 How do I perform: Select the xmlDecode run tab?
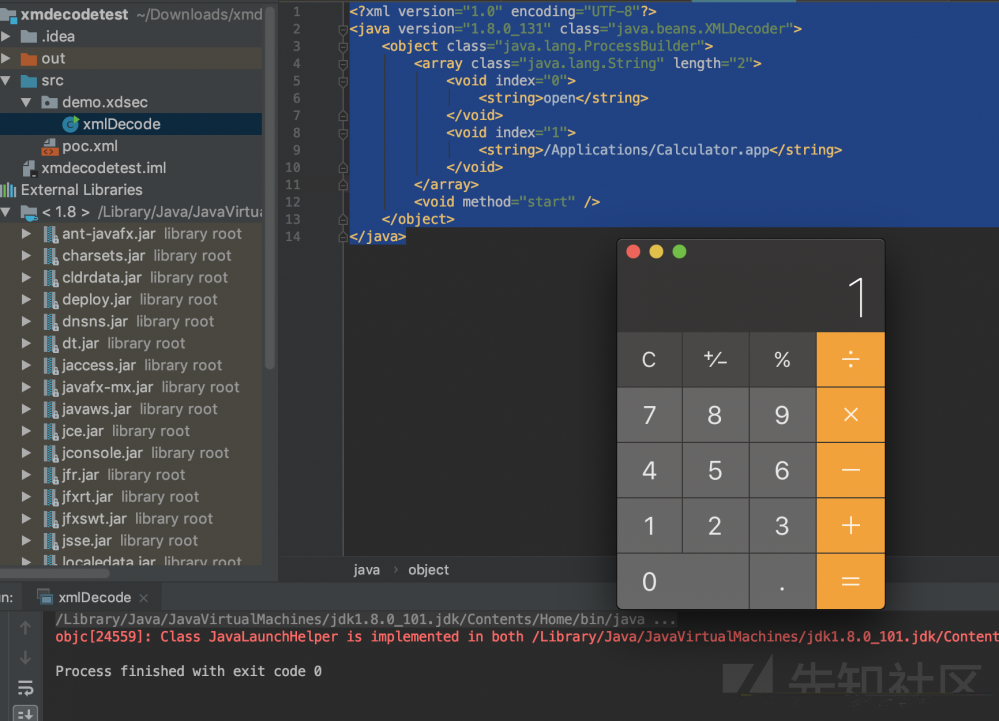pos(94,597)
